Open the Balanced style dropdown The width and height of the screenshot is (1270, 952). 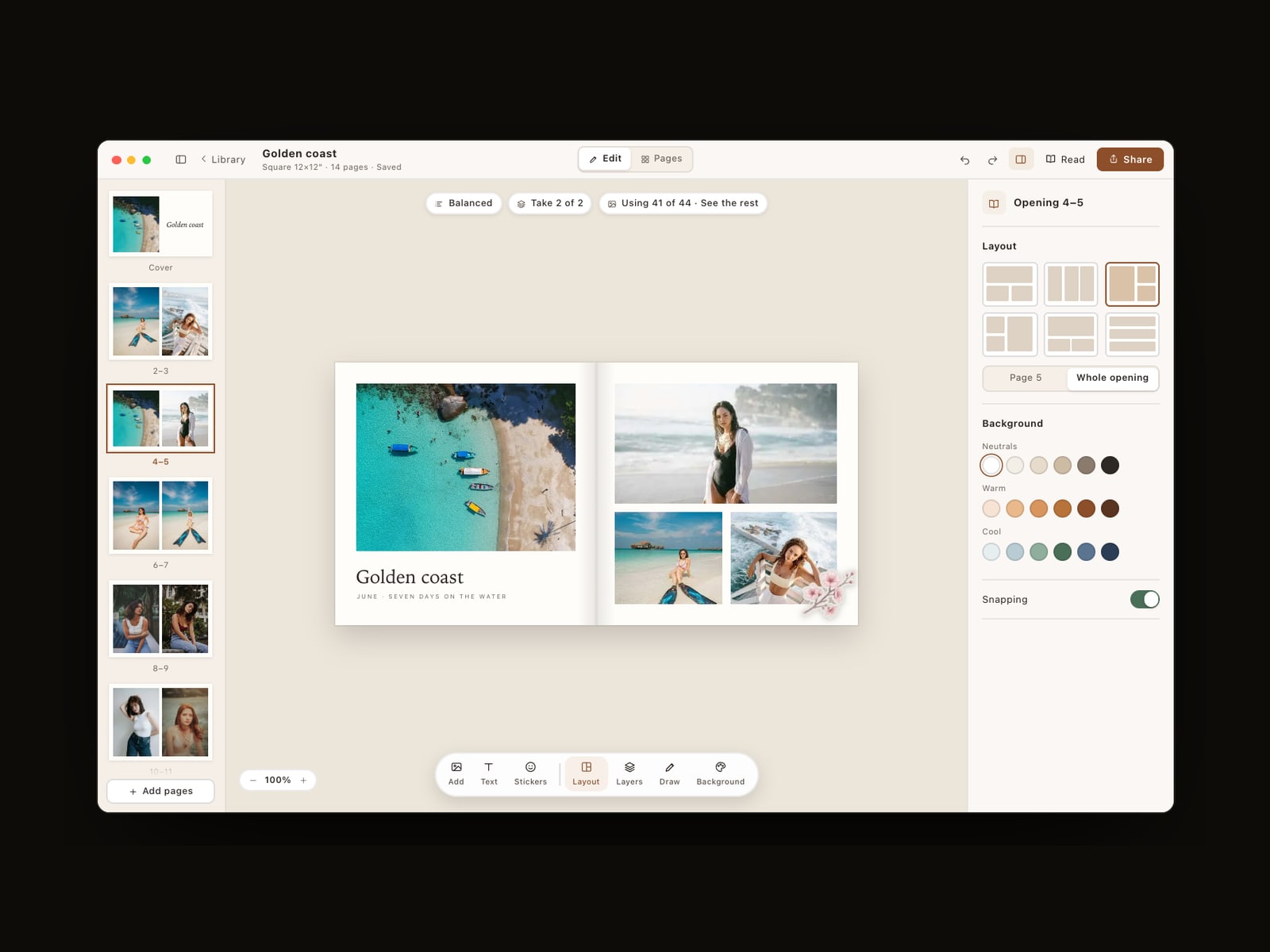(464, 203)
